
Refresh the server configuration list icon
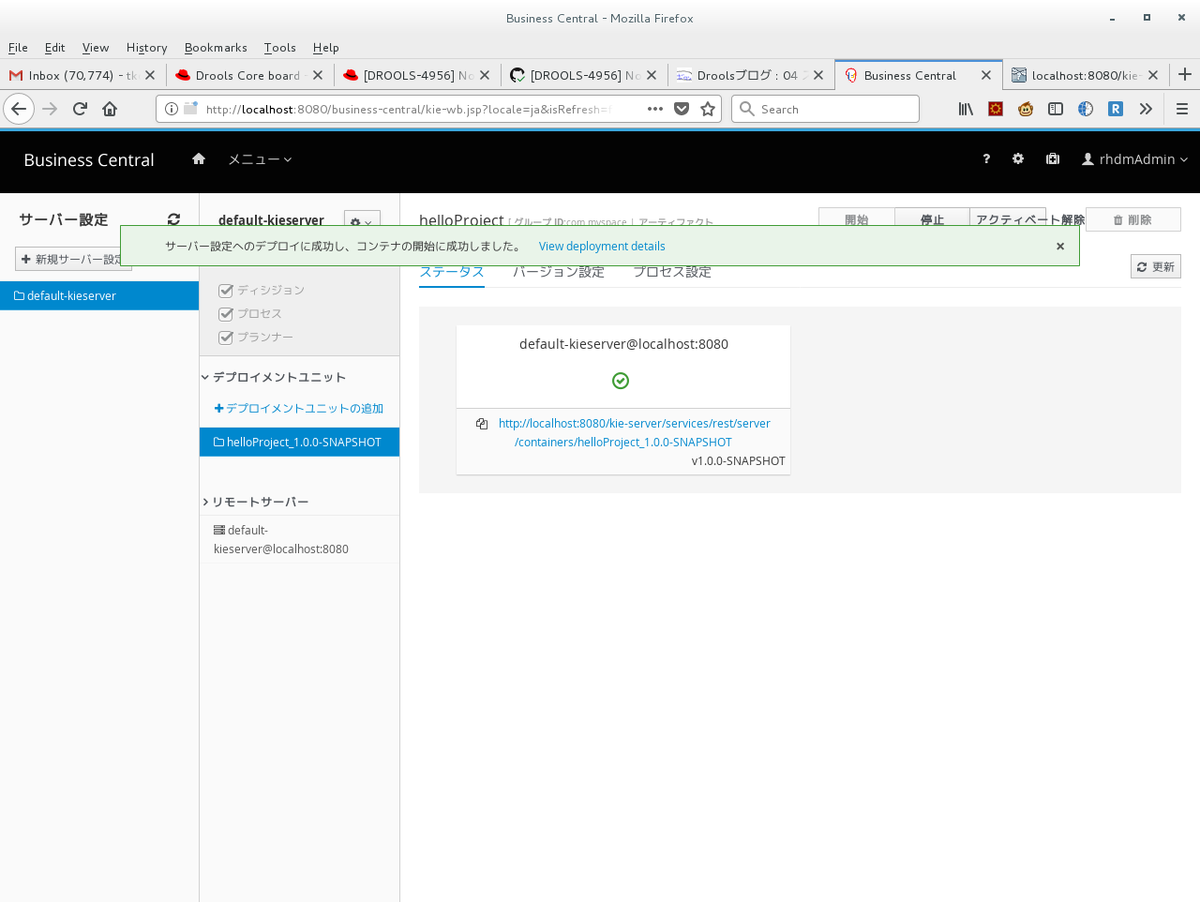[174, 220]
